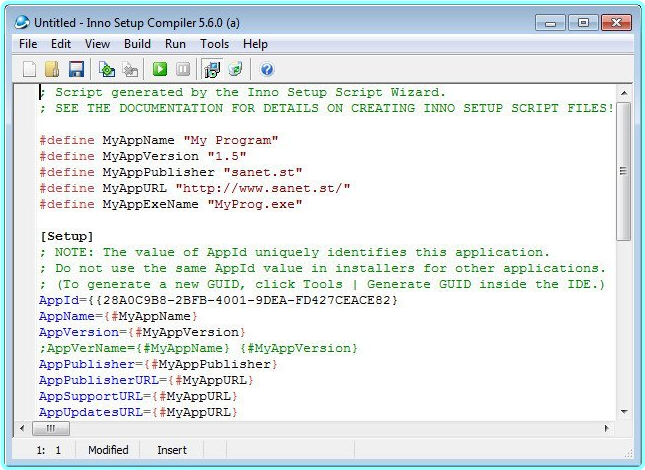The width and height of the screenshot is (645, 470).
Task: Click the horizontal scrollbar right arrow
Action: [x=605, y=428]
